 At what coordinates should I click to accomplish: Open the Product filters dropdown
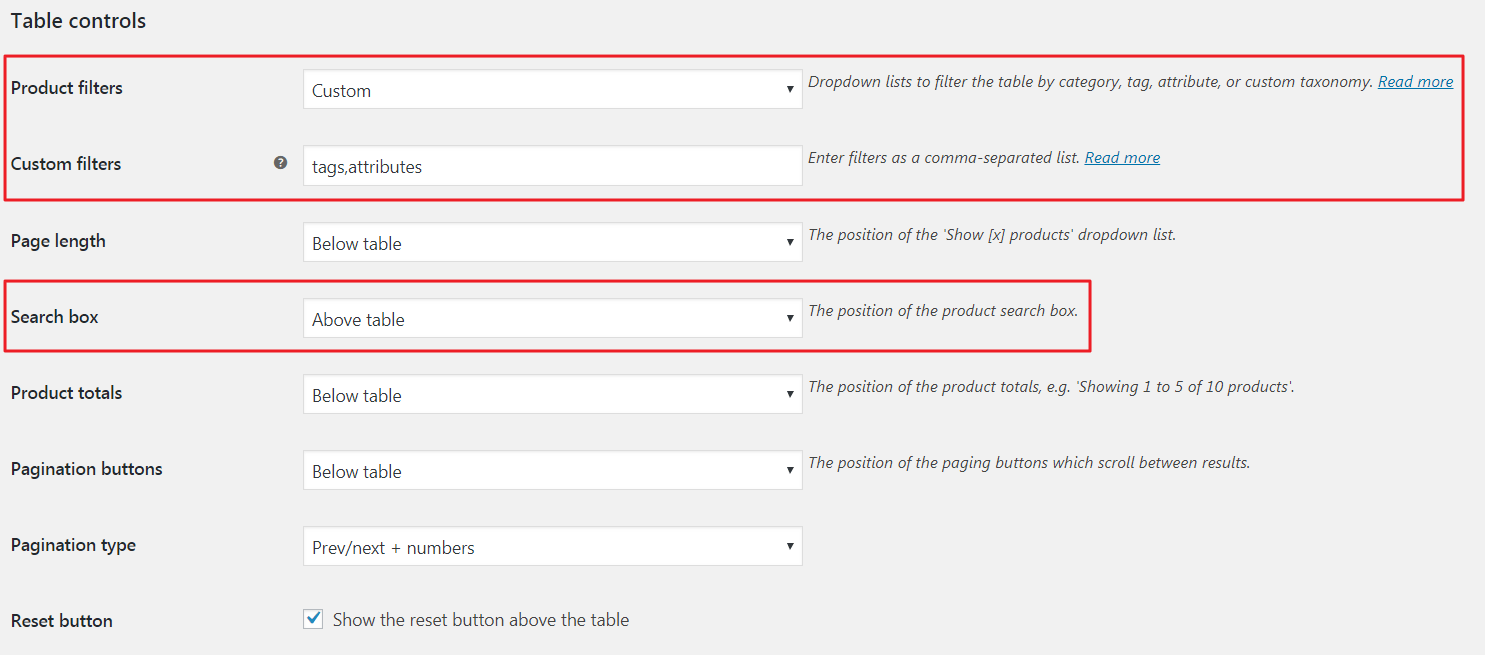pyautogui.click(x=552, y=90)
